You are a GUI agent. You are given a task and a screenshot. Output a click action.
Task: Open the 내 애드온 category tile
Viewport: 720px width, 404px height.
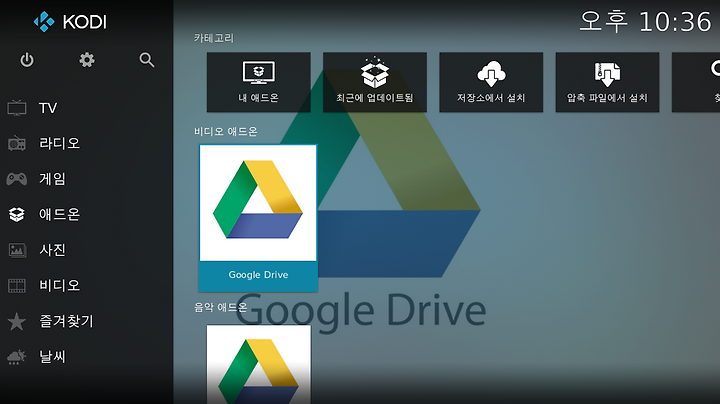259,82
